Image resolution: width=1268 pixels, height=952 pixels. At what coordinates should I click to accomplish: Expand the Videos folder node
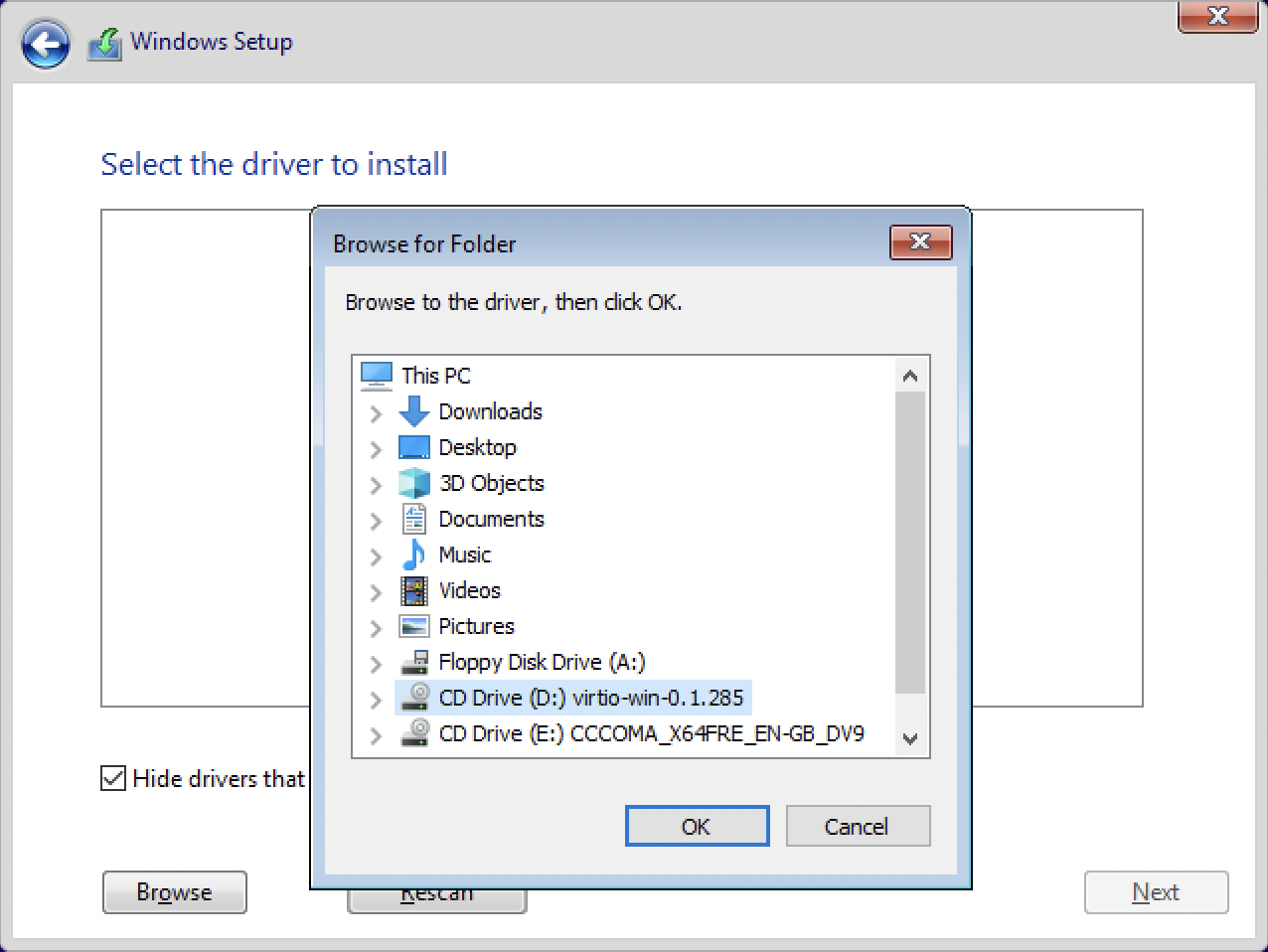click(x=376, y=591)
